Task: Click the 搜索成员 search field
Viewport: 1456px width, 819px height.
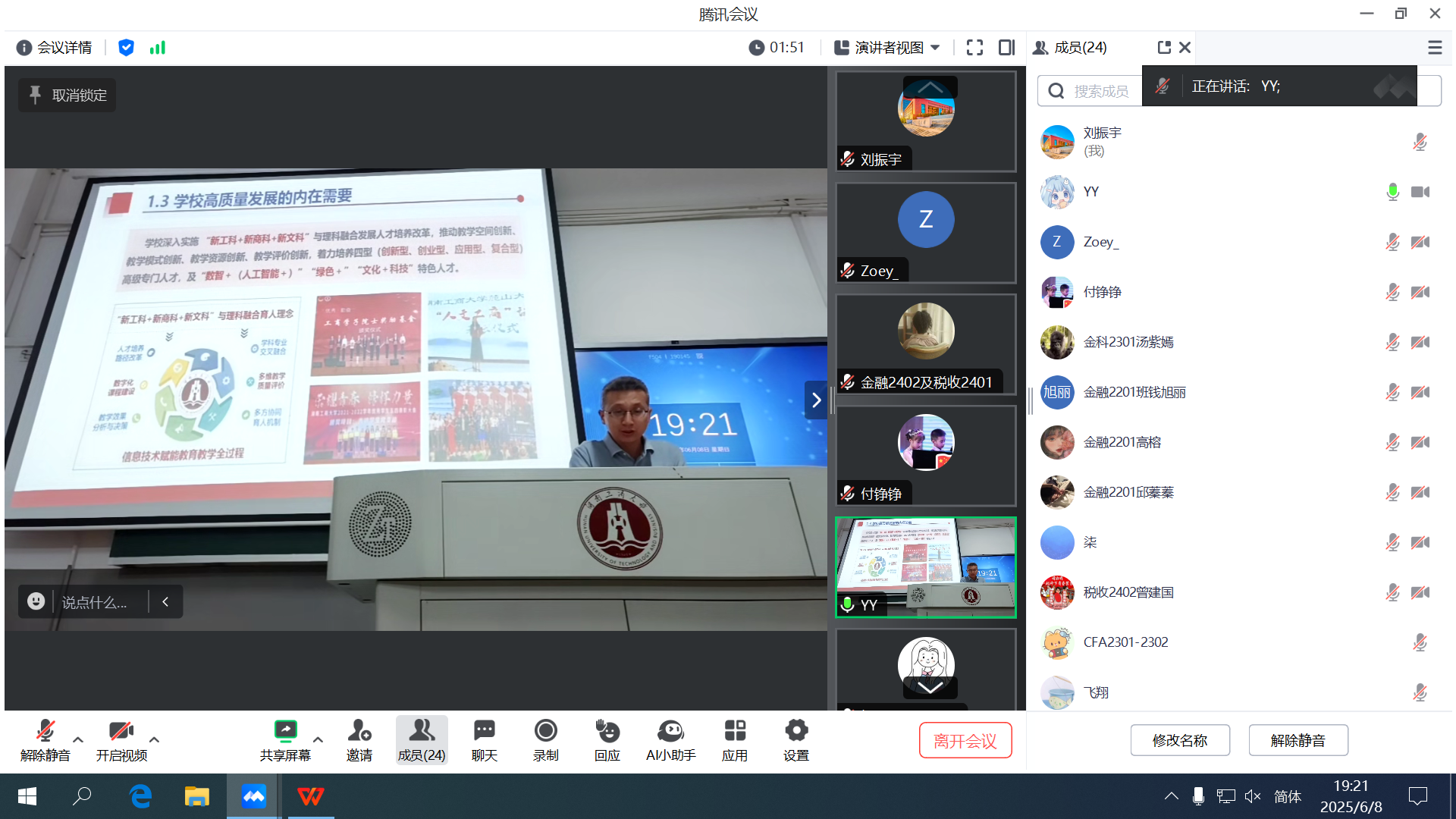Action: pyautogui.click(x=1100, y=91)
